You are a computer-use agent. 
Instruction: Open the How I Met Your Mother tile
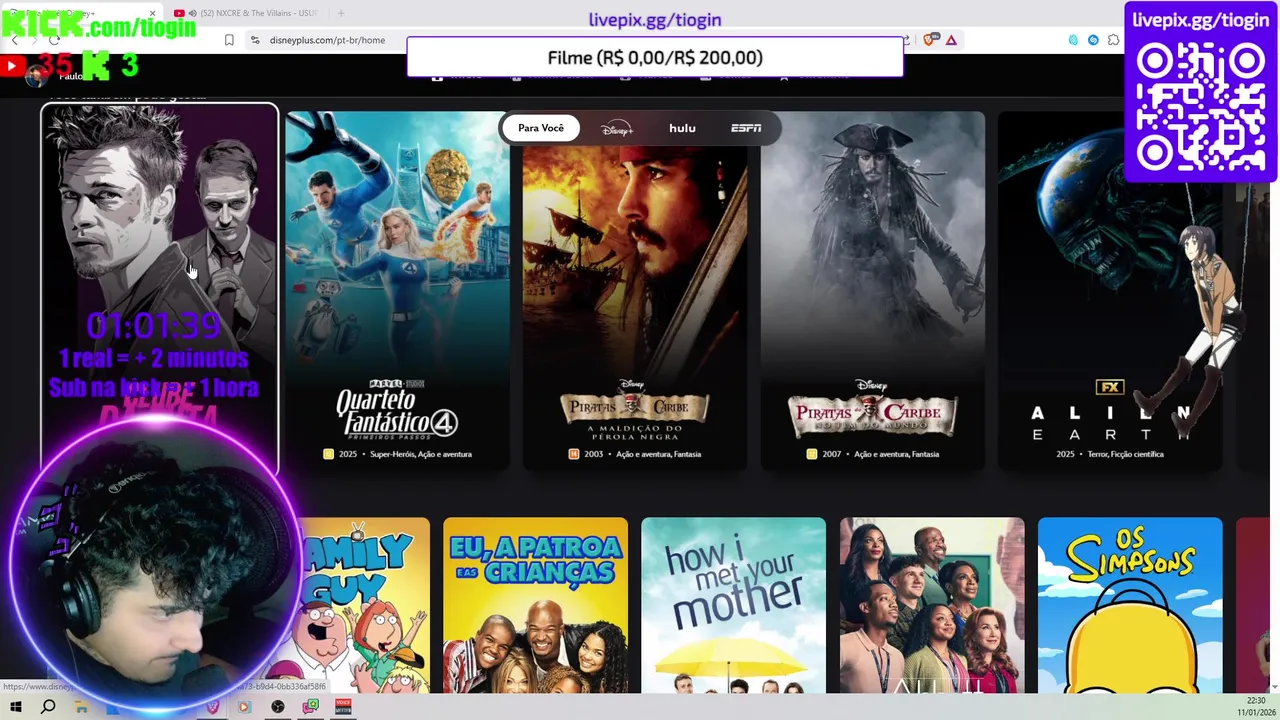pyautogui.click(x=734, y=605)
